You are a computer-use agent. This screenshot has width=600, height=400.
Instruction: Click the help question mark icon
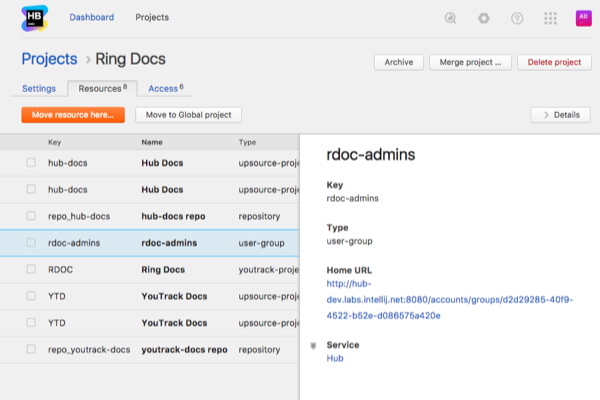517,18
